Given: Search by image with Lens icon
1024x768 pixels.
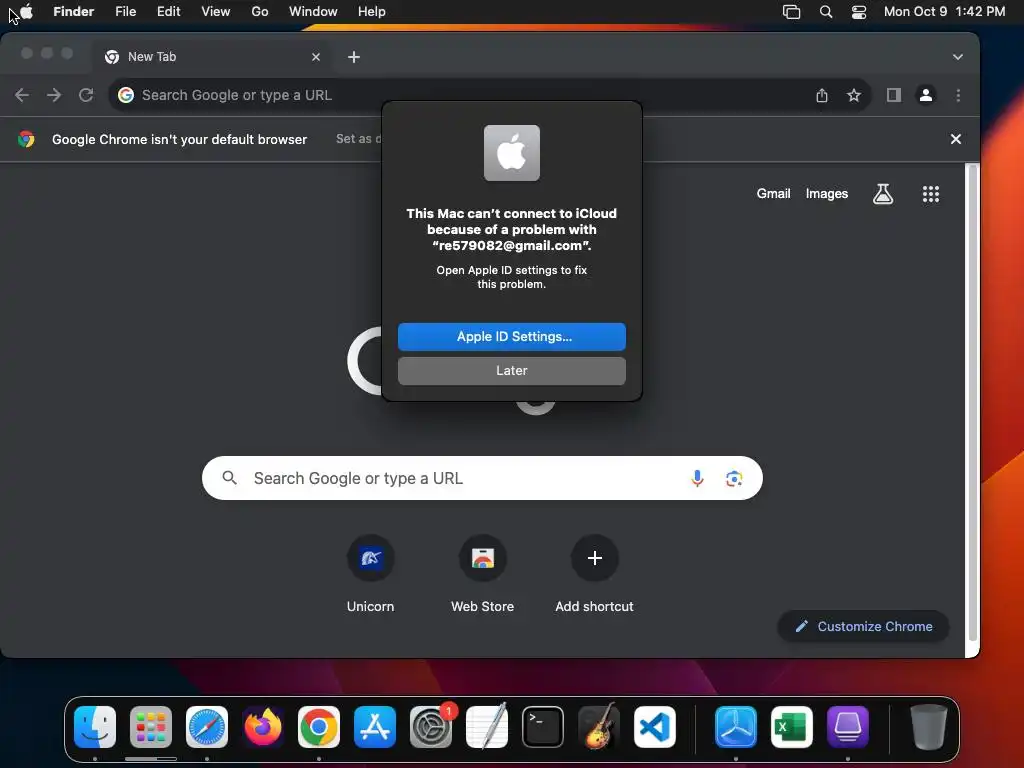Looking at the screenshot, I should [x=733, y=478].
